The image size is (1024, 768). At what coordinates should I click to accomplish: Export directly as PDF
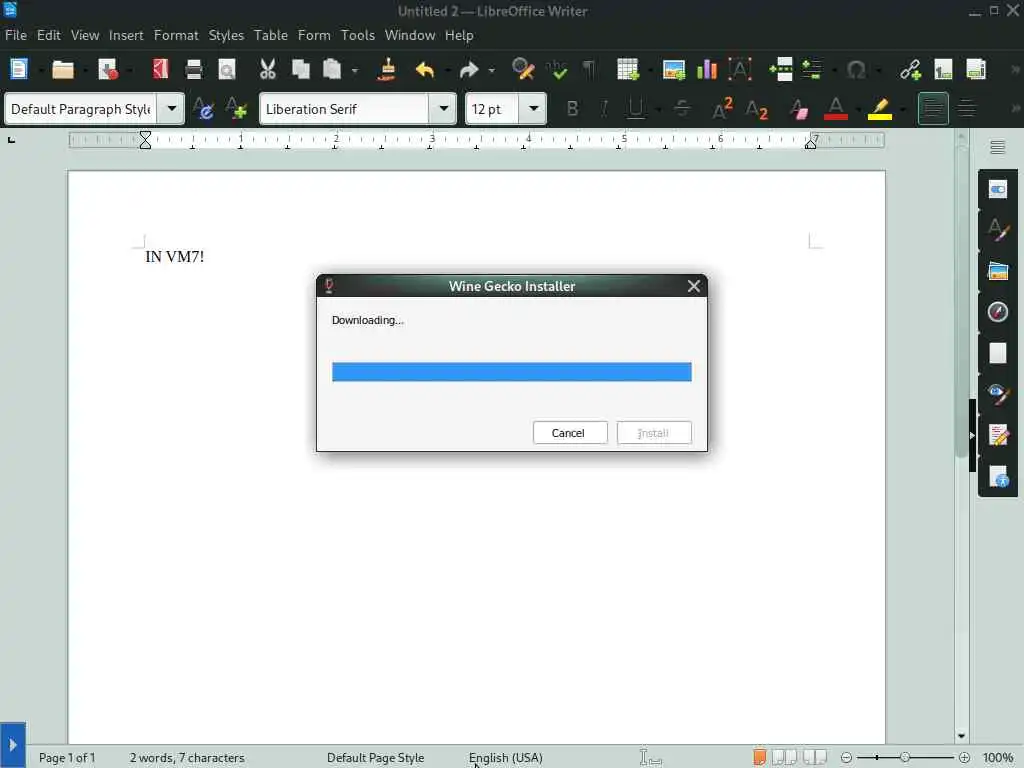tap(161, 69)
